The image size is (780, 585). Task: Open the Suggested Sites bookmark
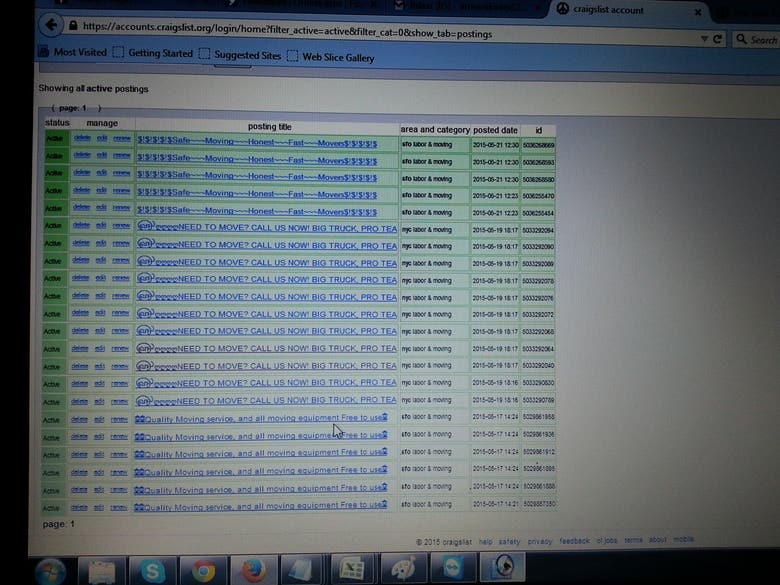click(x=240, y=55)
